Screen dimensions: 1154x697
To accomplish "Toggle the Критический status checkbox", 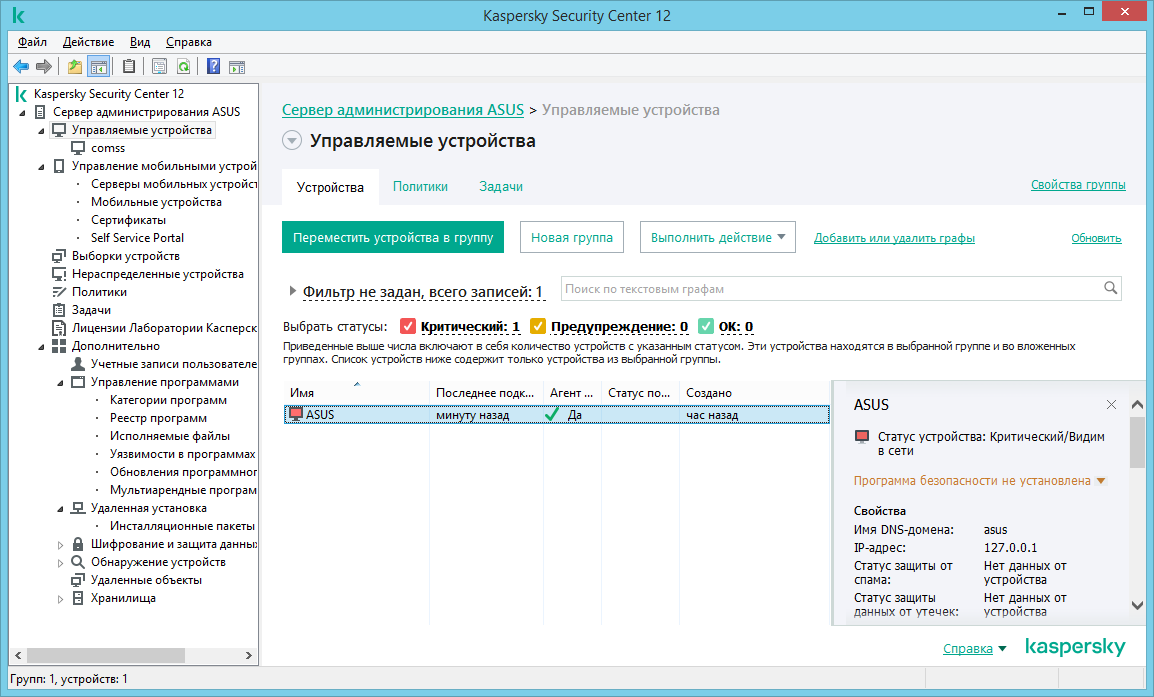I will (x=408, y=326).
